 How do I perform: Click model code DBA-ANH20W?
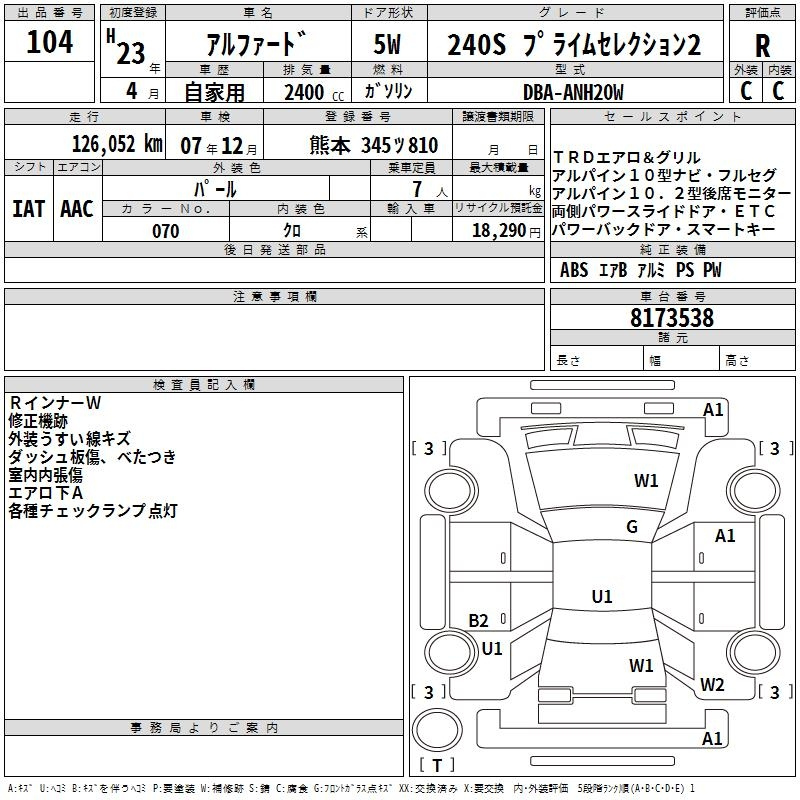pyautogui.click(x=573, y=92)
